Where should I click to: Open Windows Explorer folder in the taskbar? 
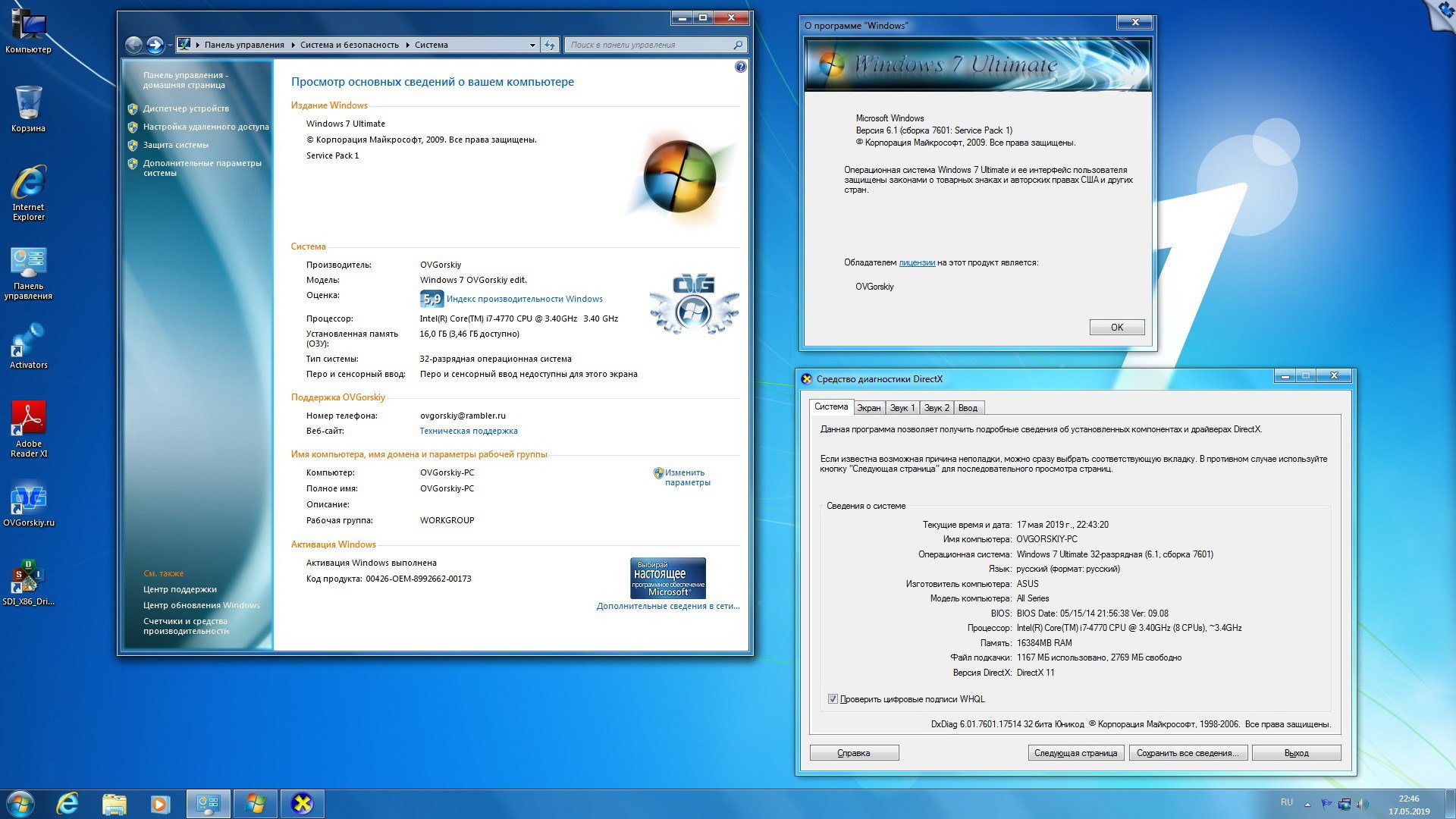click(x=114, y=804)
